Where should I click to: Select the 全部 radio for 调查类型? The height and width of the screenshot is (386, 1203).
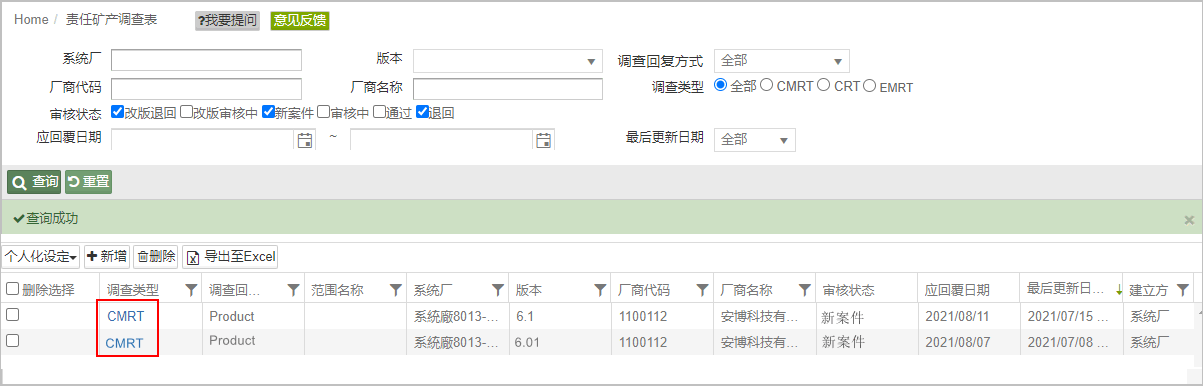click(720, 86)
